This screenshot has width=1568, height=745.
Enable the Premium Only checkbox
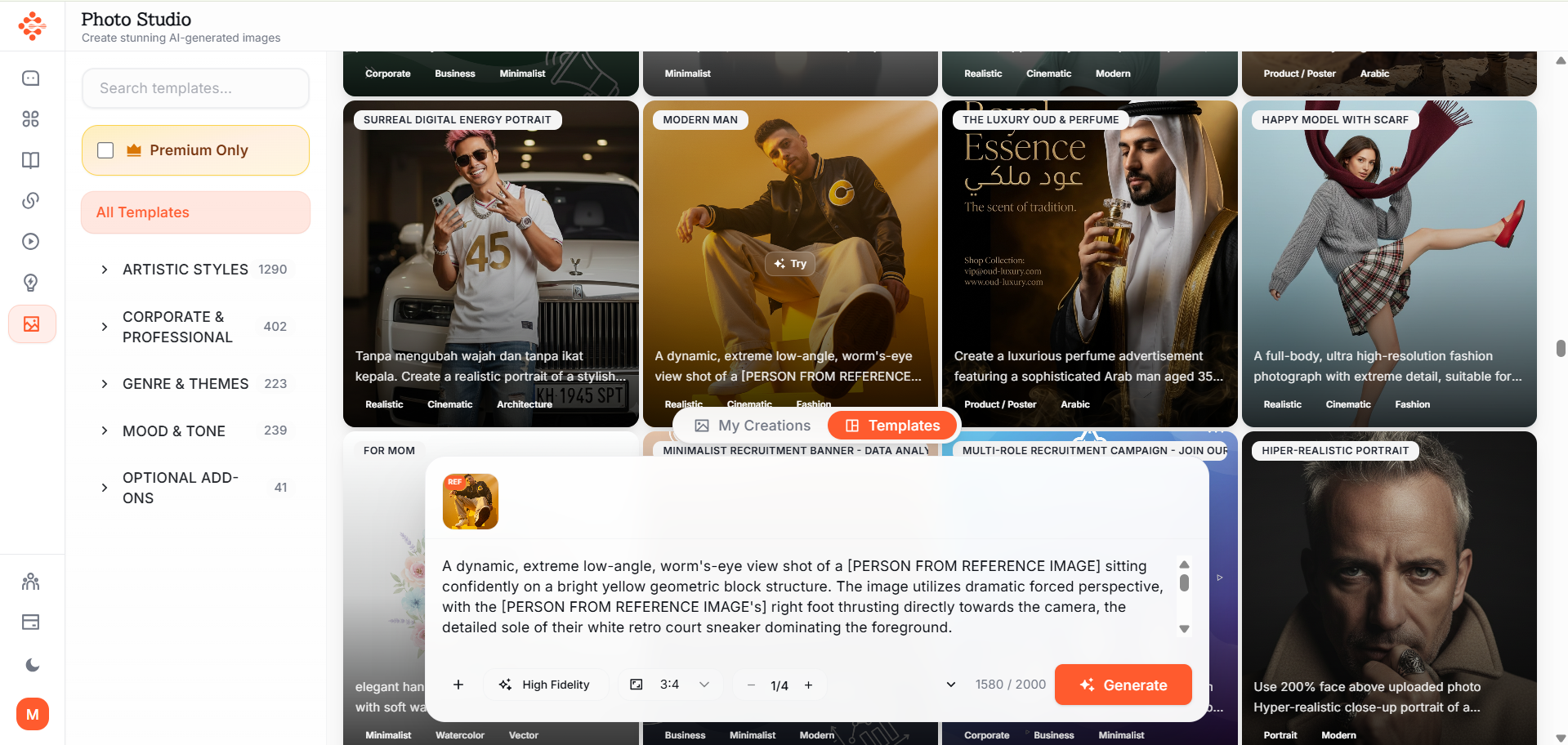click(105, 150)
